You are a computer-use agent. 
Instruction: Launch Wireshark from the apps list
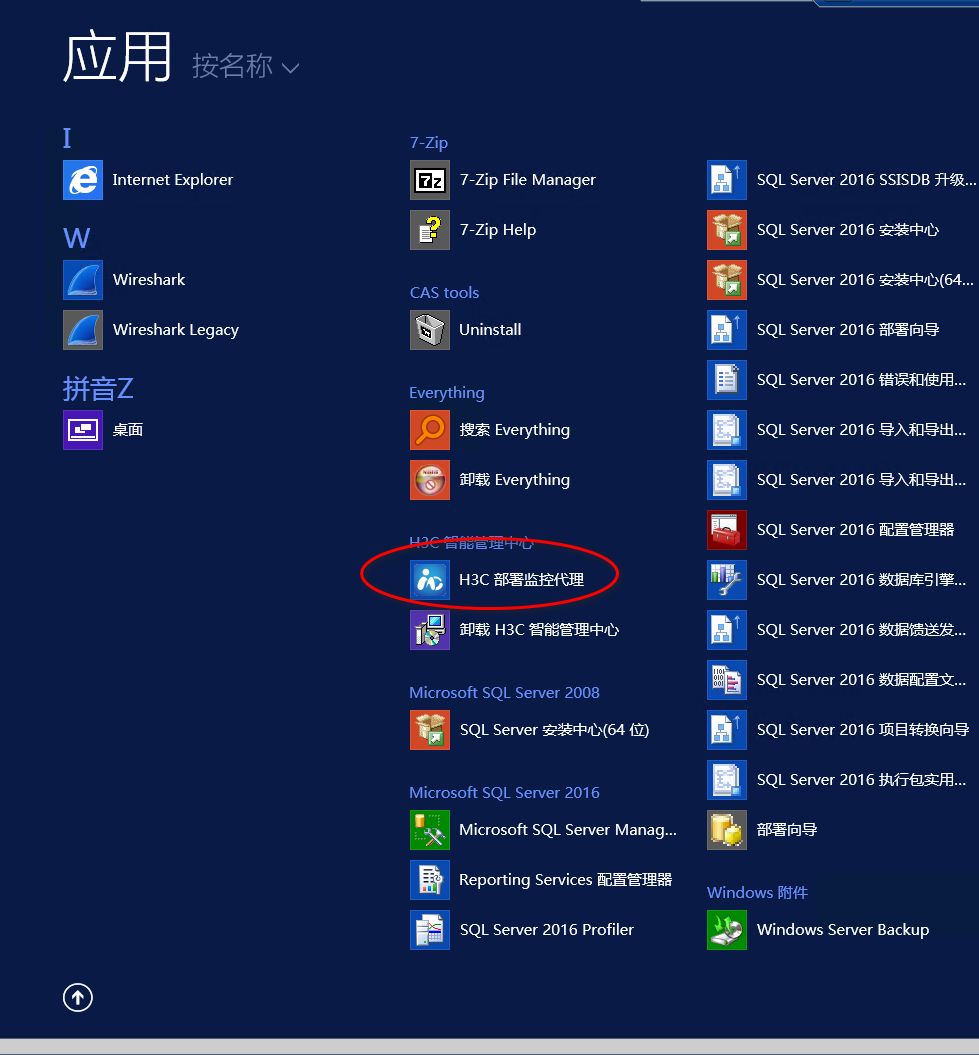[83, 280]
